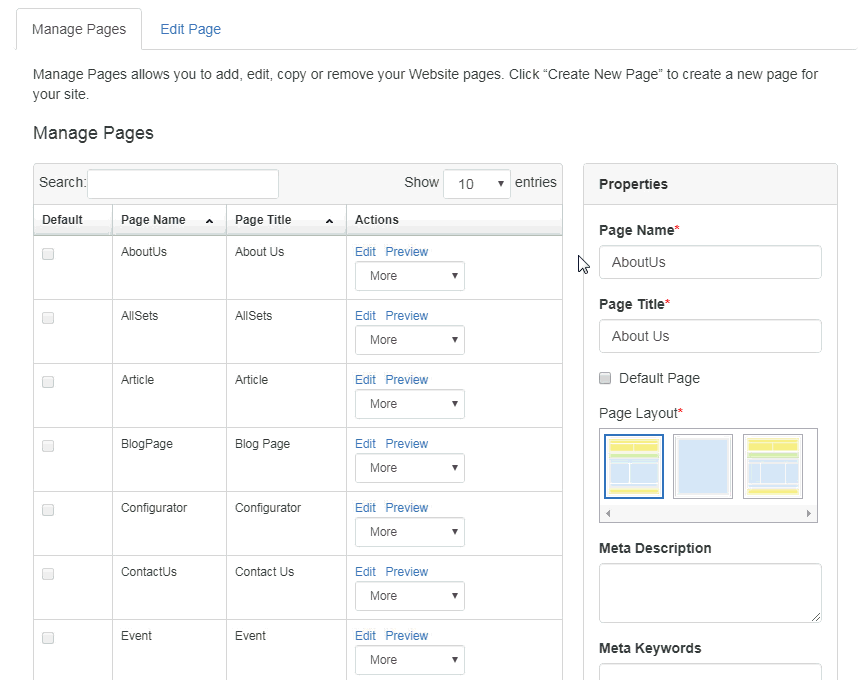Image resolution: width=868 pixels, height=680 pixels.
Task: Open the More dropdown for AboutUs
Action: click(x=410, y=276)
